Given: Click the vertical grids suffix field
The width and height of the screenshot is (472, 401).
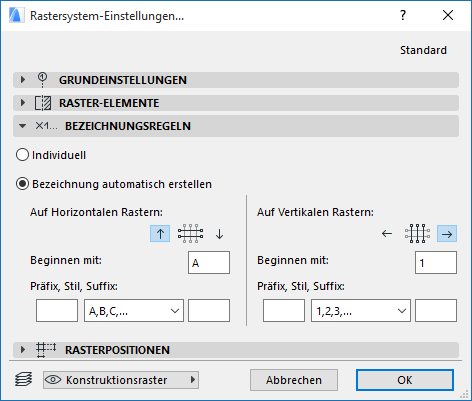Looking at the screenshot, I should click(x=436, y=310).
